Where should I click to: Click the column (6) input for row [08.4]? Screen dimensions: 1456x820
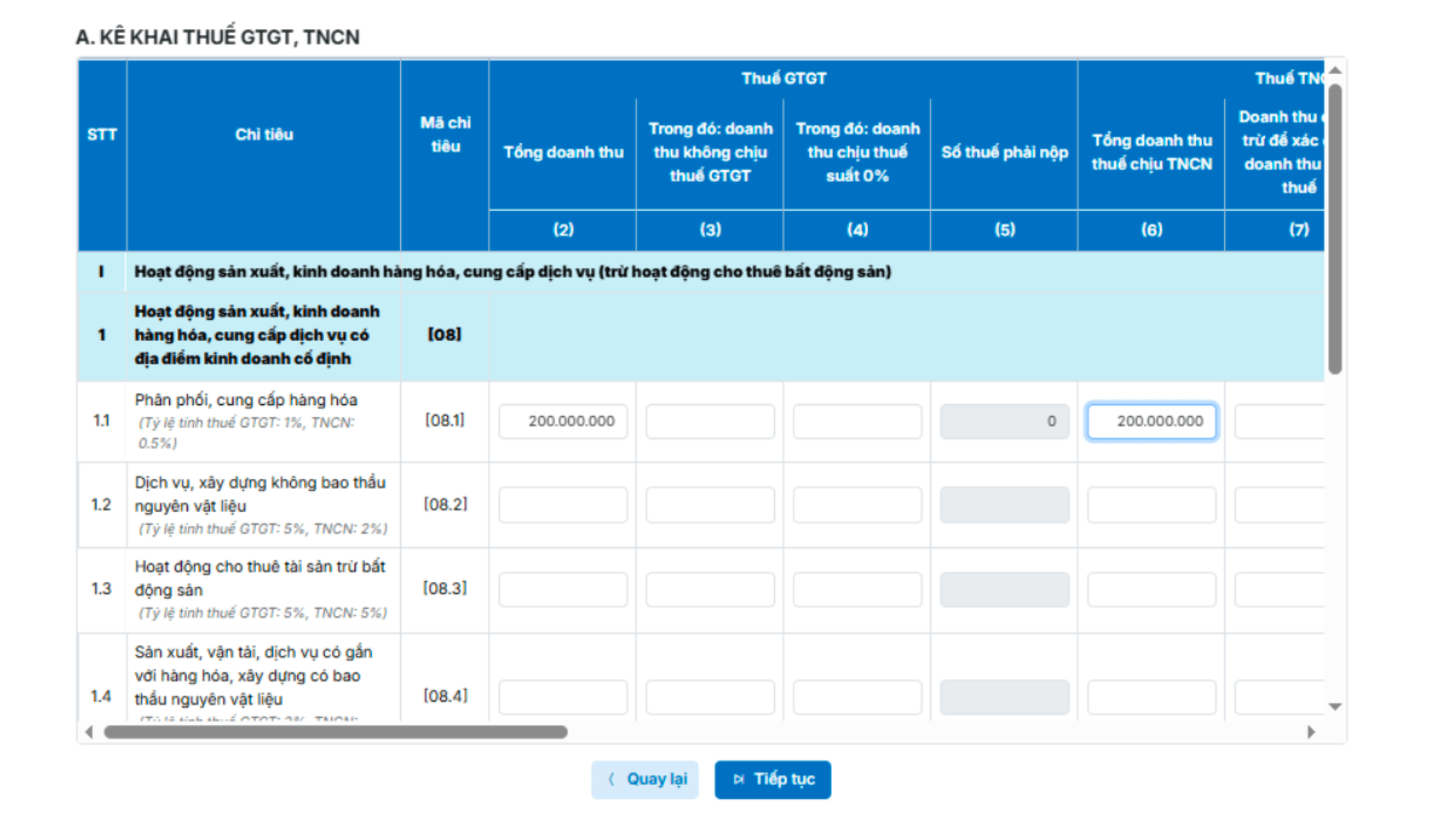[x=1152, y=697]
